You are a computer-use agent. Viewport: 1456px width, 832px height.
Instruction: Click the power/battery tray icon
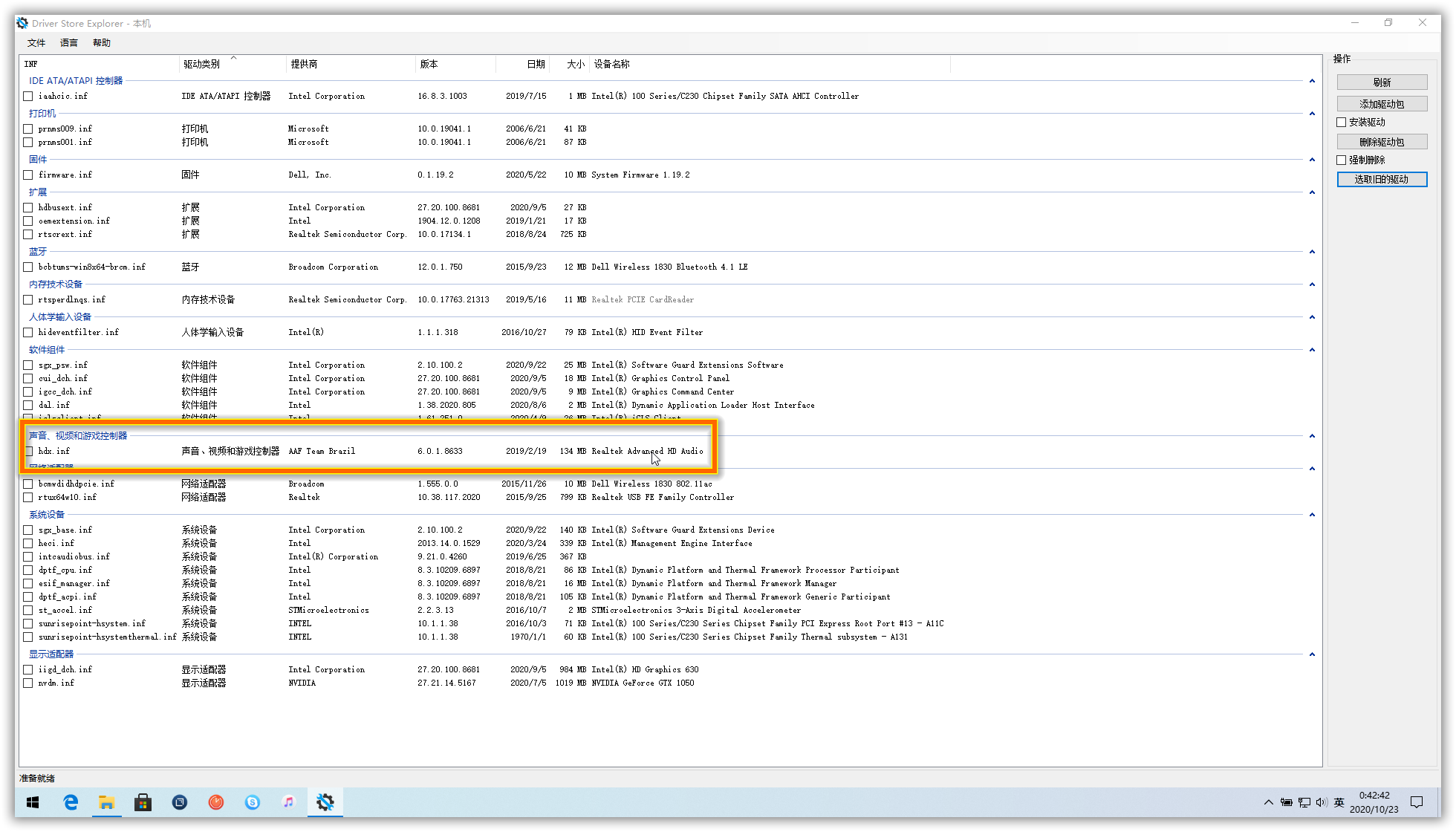click(1286, 802)
